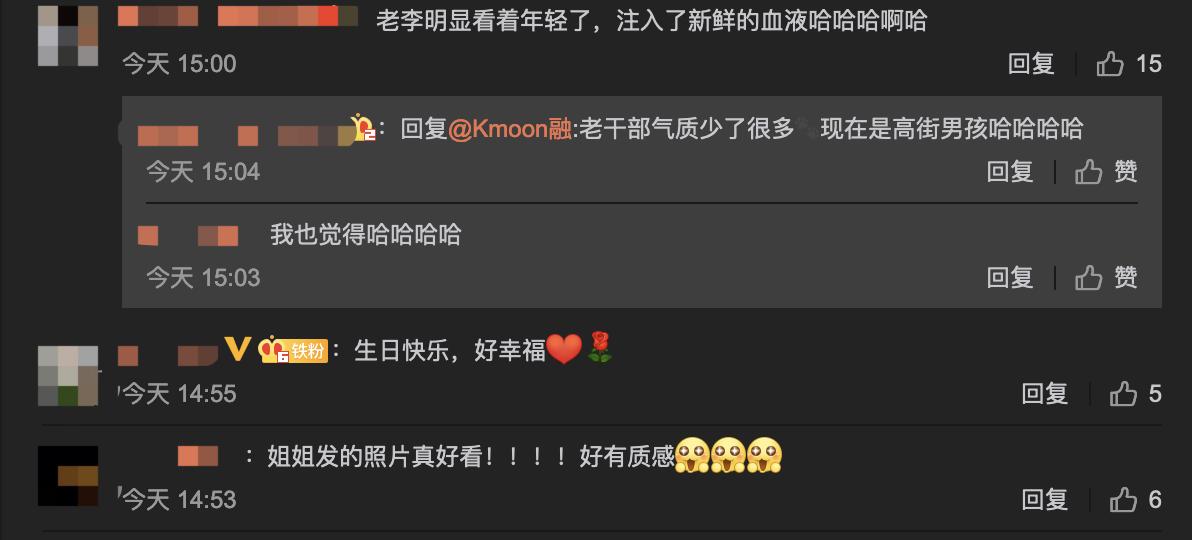Screen dimensions: 1192x540
Task: Click the crown badge next to 15:04 replier
Action: (x=363, y=128)
